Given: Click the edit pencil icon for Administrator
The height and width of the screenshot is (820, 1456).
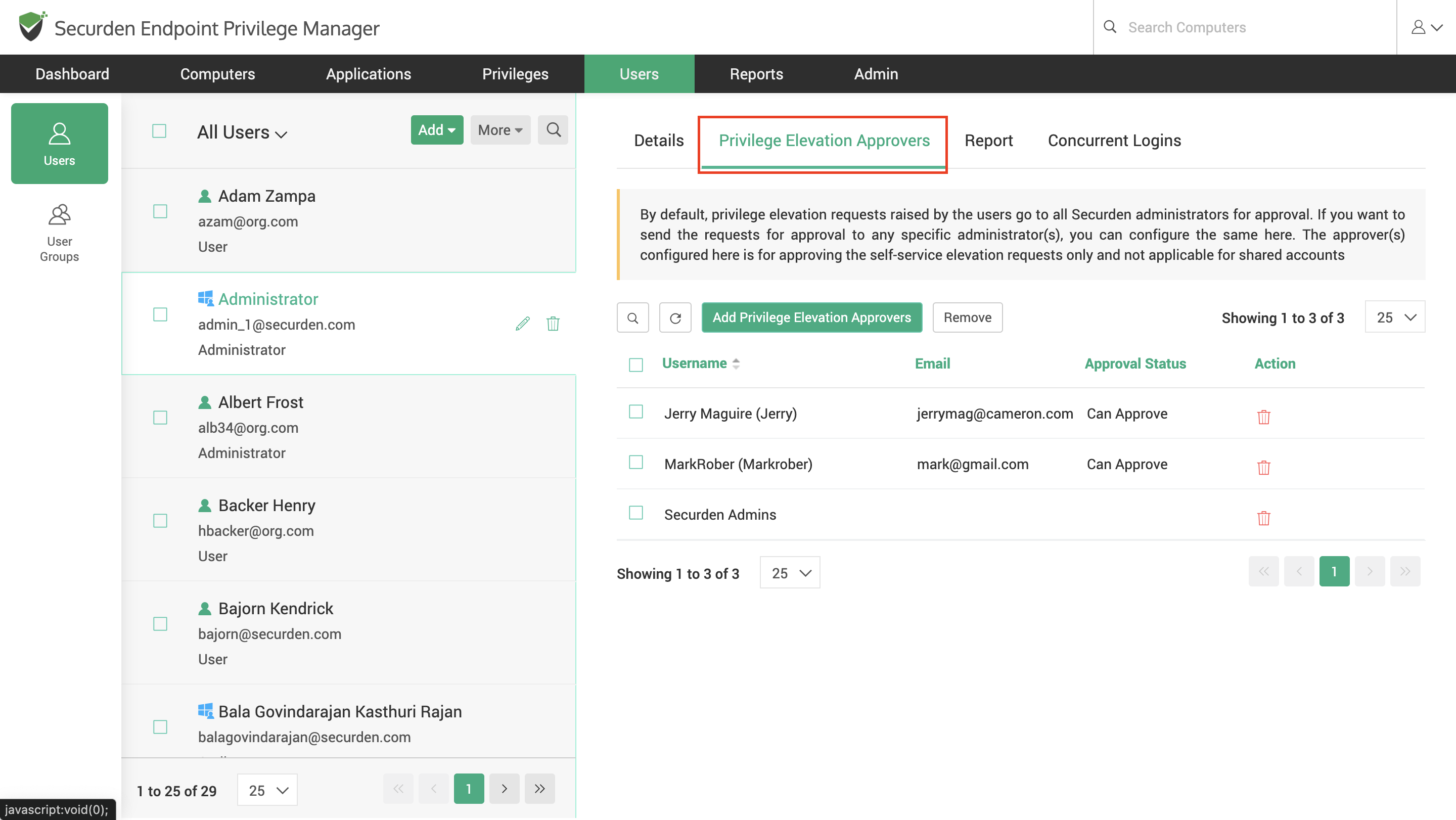Looking at the screenshot, I should coord(522,323).
